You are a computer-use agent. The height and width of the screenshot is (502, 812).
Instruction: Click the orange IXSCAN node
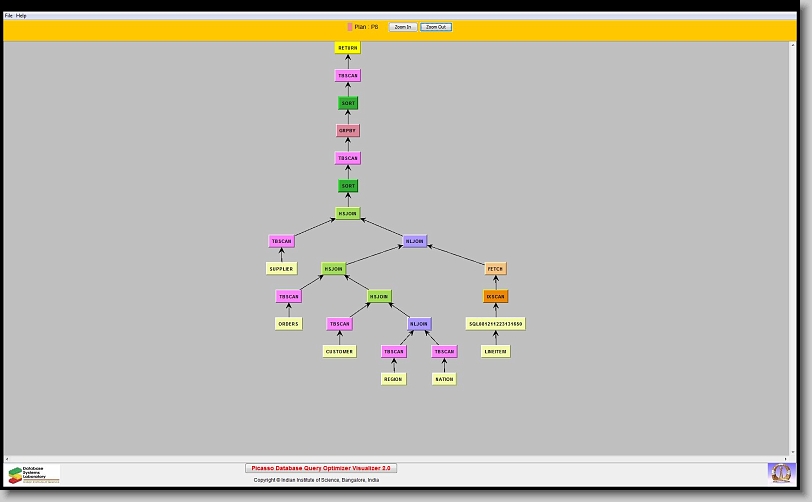click(x=495, y=296)
